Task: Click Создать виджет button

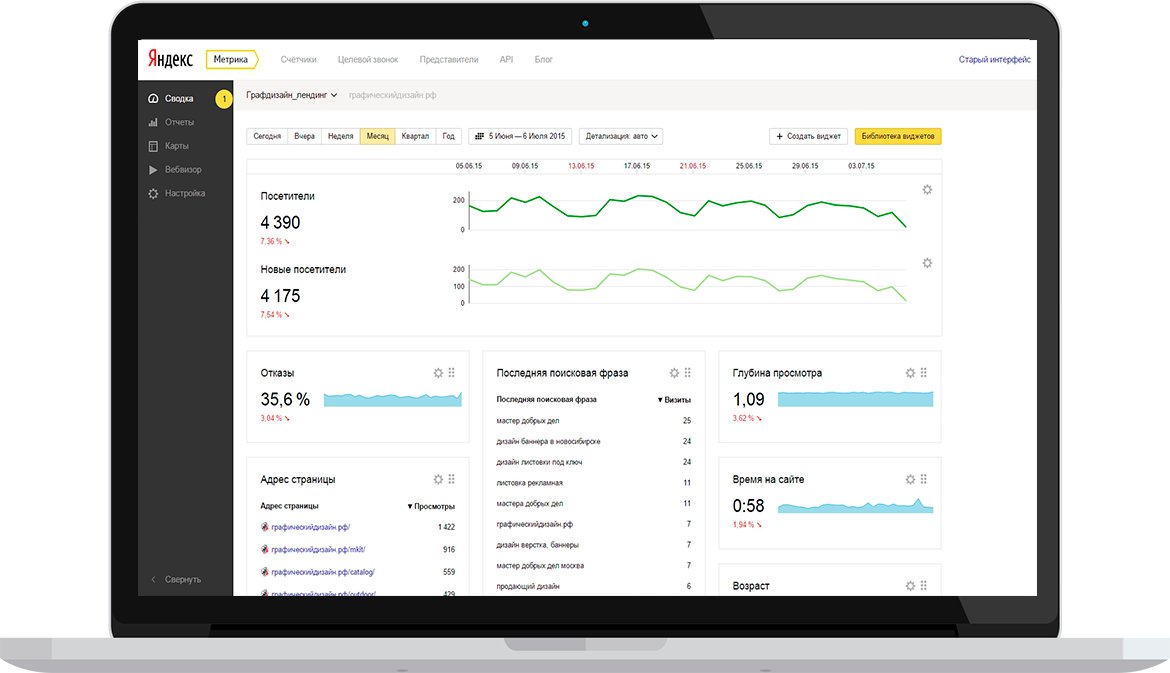Action: click(x=808, y=137)
